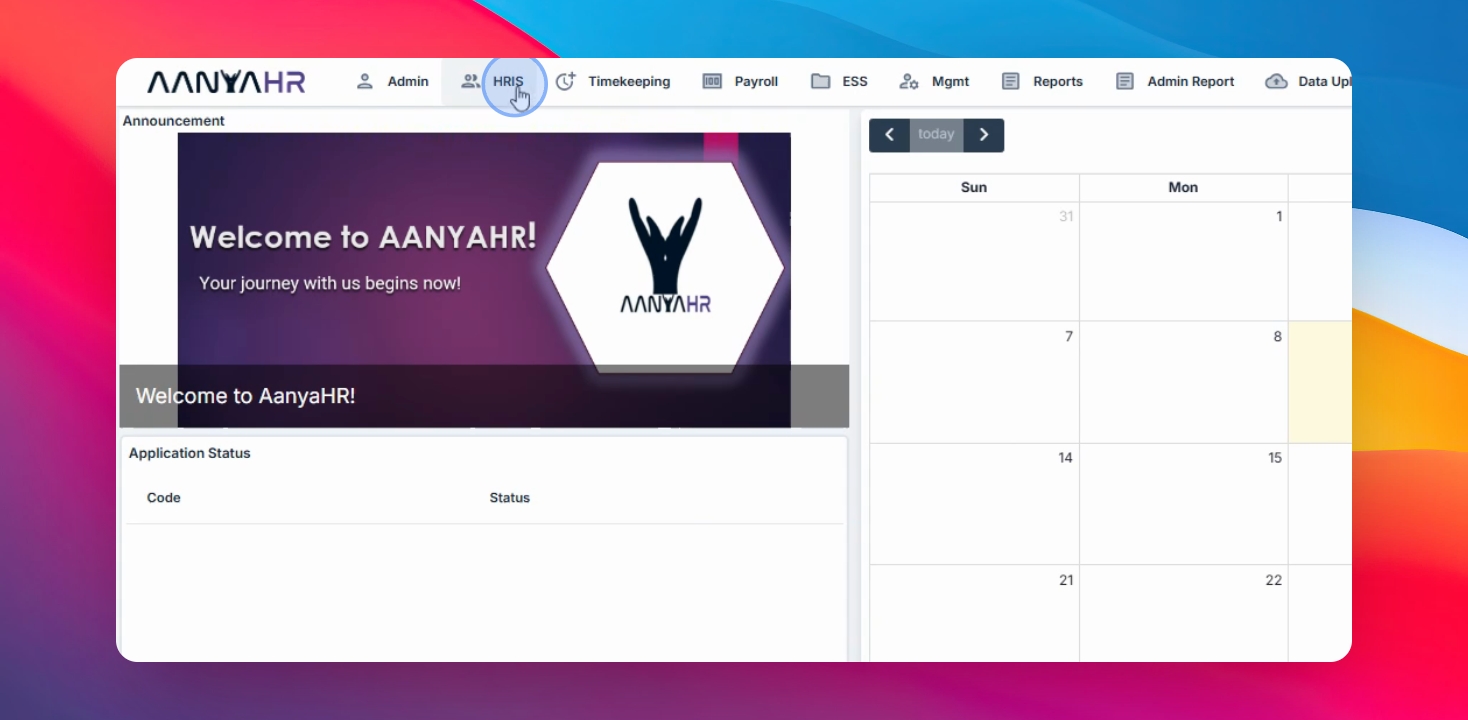Click the Announcement heading
The image size is (1468, 720).
click(x=174, y=121)
